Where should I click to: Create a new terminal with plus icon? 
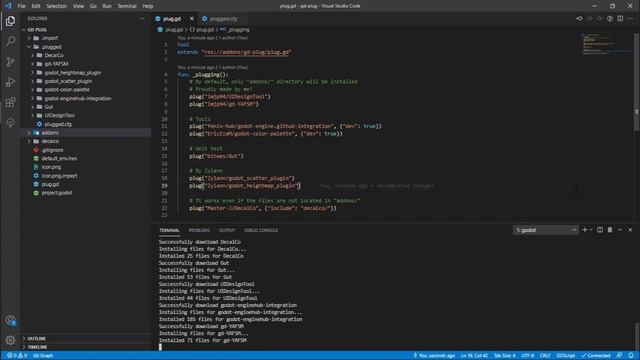[585, 230]
